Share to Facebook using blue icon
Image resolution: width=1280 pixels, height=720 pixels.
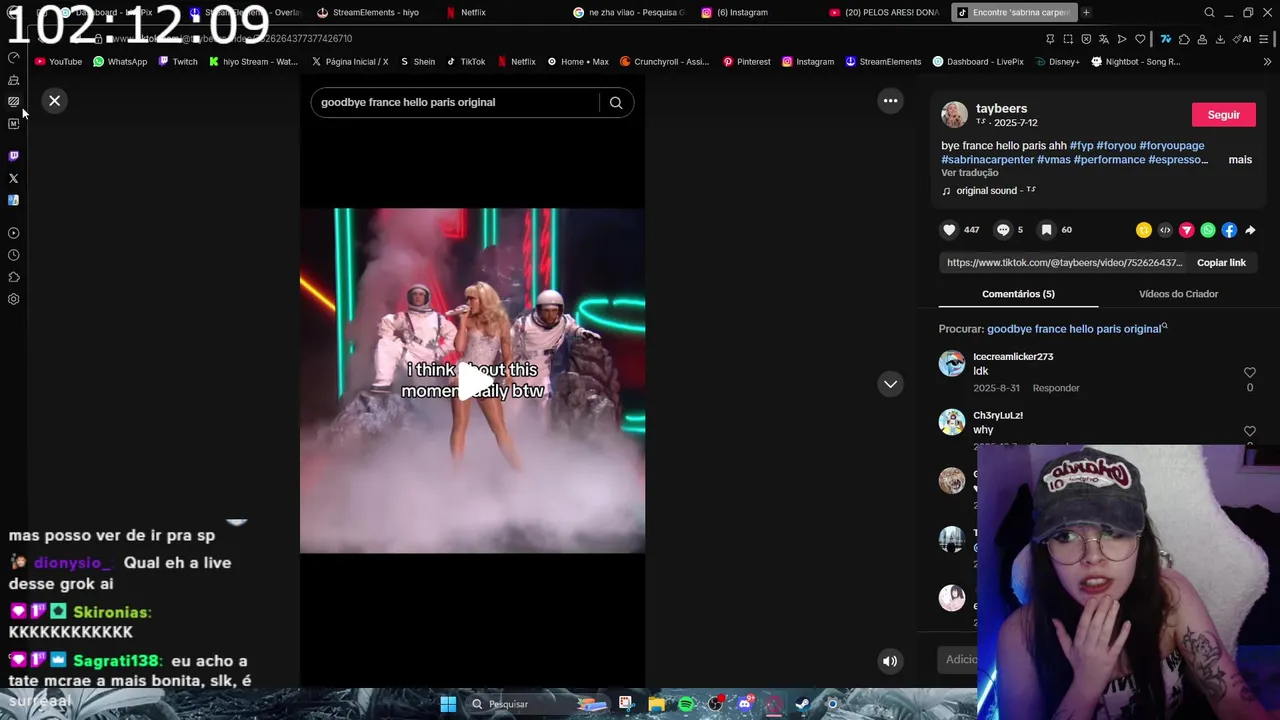click(1229, 230)
